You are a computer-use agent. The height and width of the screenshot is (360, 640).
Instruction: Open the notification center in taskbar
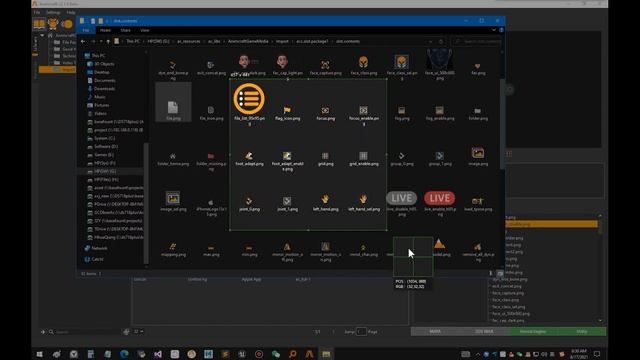pyautogui.click(x=597, y=354)
